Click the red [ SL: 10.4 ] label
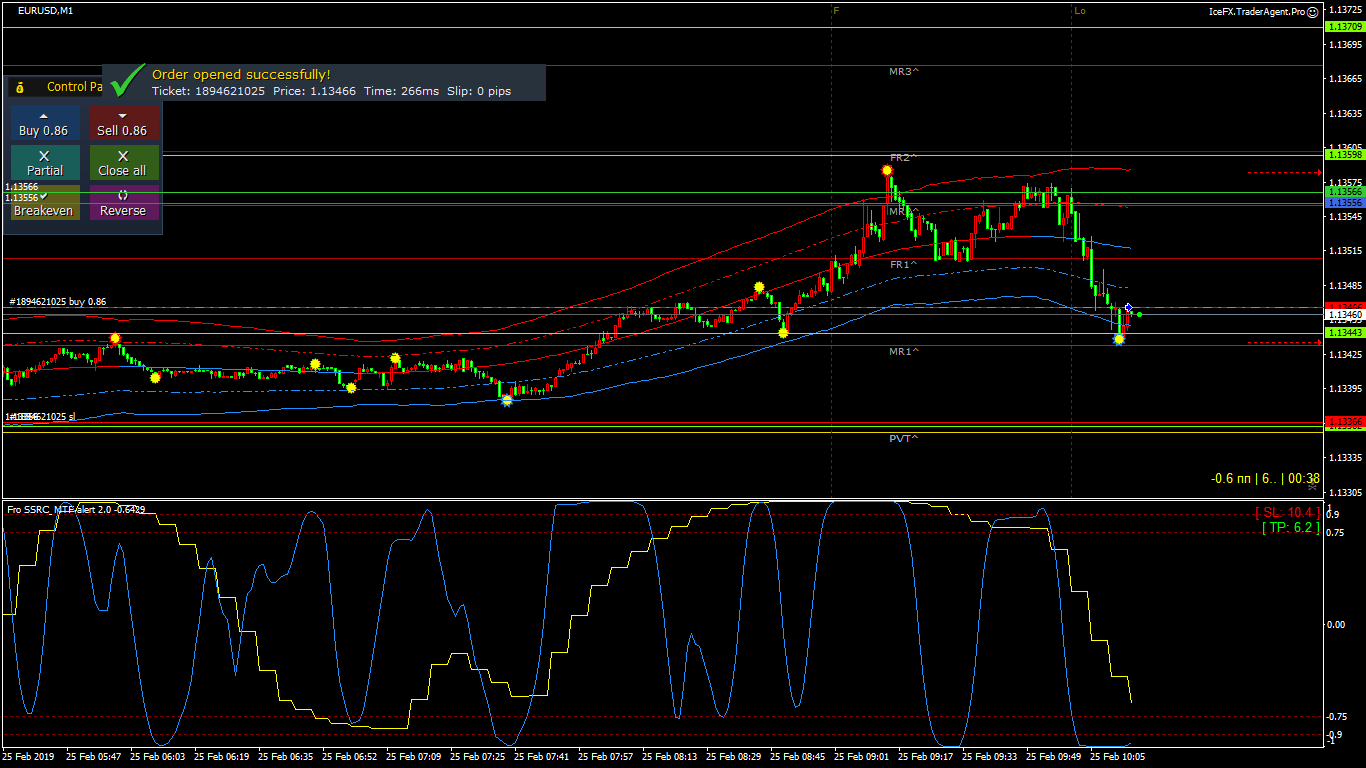 (x=1287, y=512)
